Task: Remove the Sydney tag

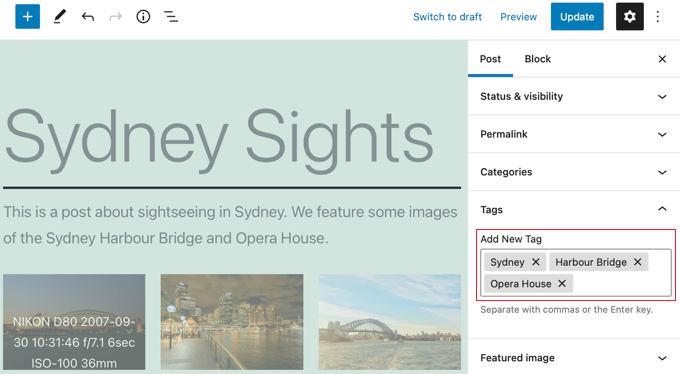Action: pos(536,262)
